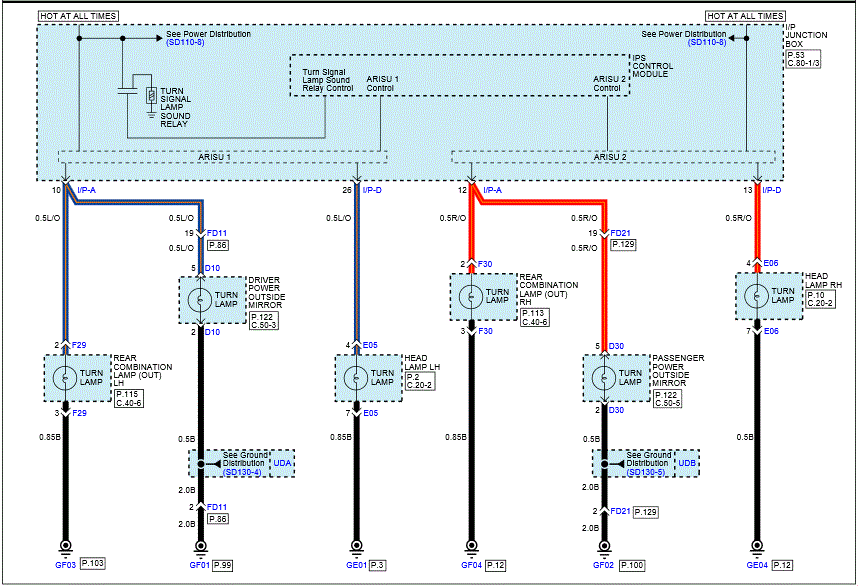The width and height of the screenshot is (858, 586).
Task: Click the UDB ground reference label
Action: [x=687, y=463]
